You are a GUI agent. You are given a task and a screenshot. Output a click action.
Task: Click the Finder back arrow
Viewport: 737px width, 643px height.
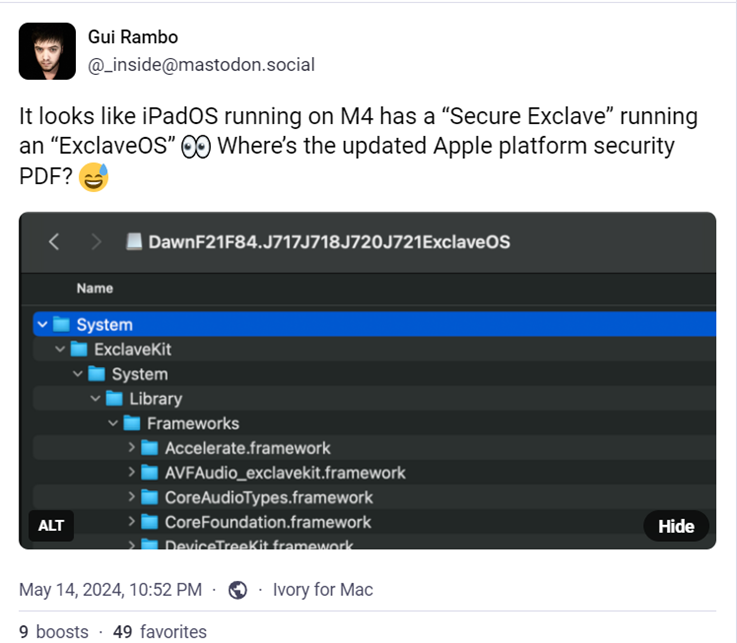coord(55,242)
